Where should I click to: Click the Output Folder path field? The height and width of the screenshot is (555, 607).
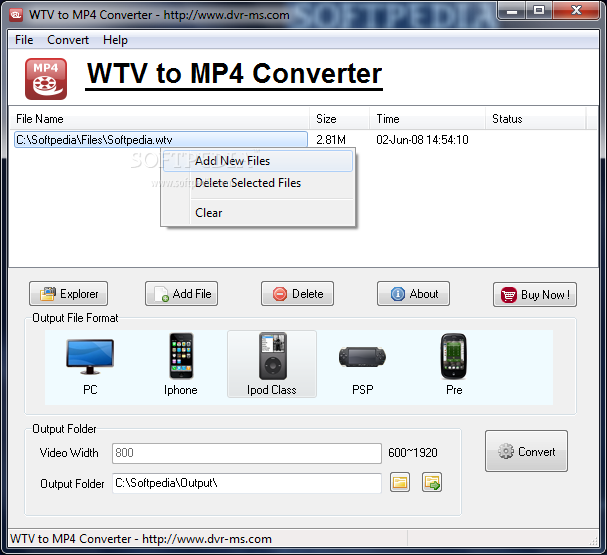point(247,483)
